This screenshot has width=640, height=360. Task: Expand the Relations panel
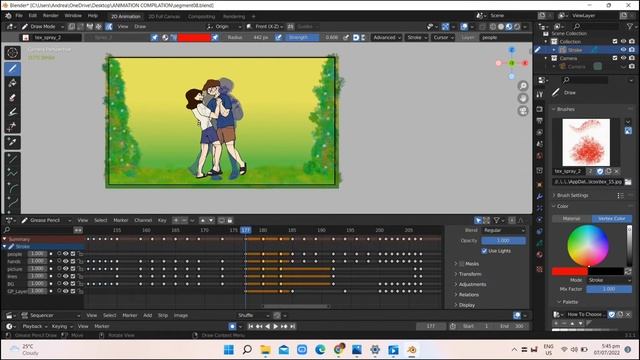[468, 295]
